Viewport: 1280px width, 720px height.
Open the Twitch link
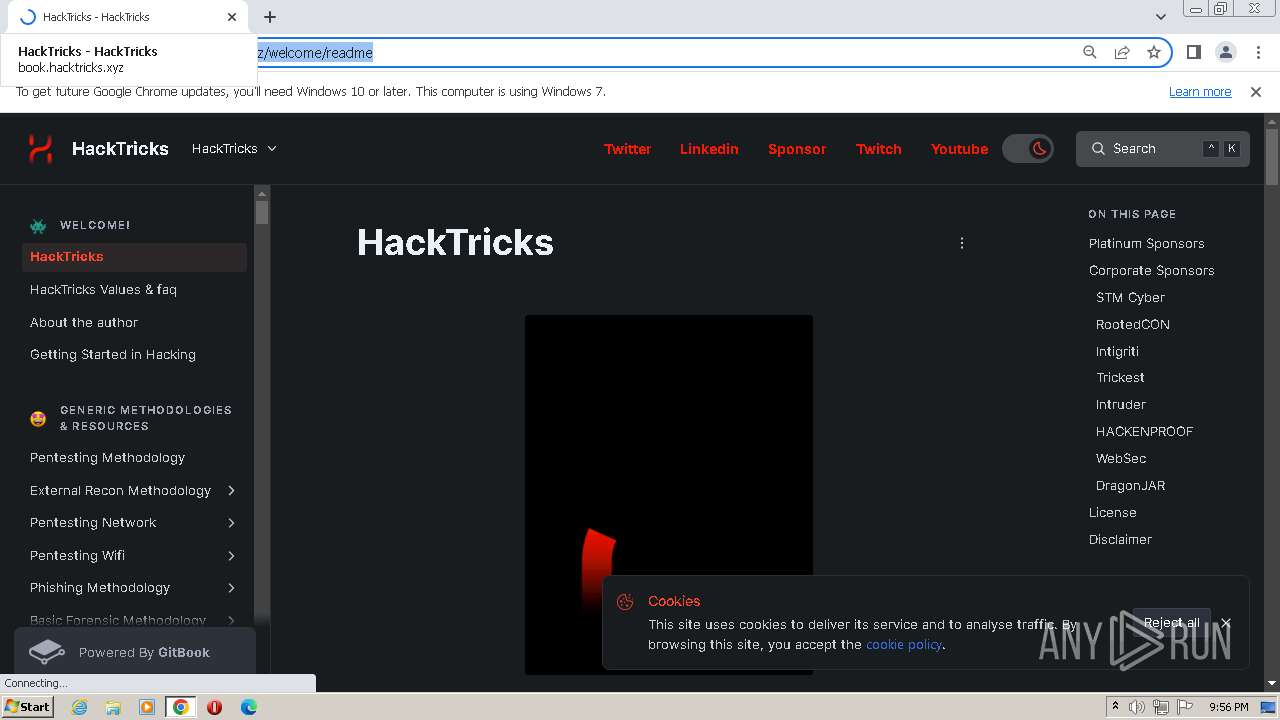click(x=878, y=149)
